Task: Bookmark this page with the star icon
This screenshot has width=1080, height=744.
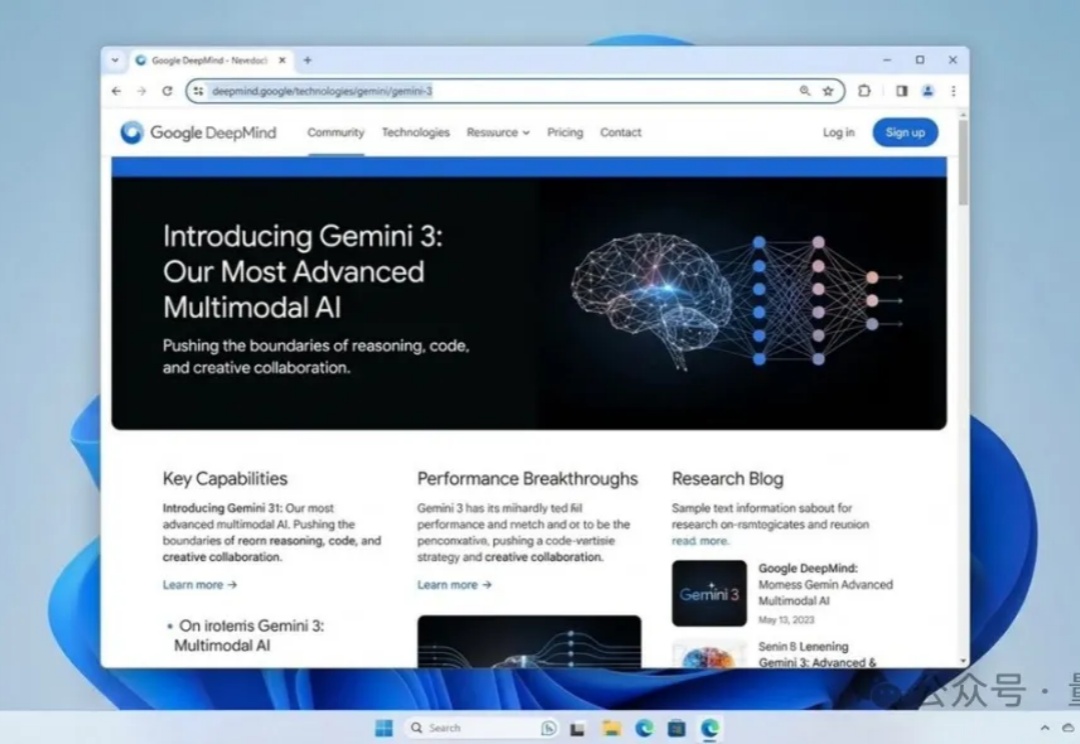Action: 828,91
